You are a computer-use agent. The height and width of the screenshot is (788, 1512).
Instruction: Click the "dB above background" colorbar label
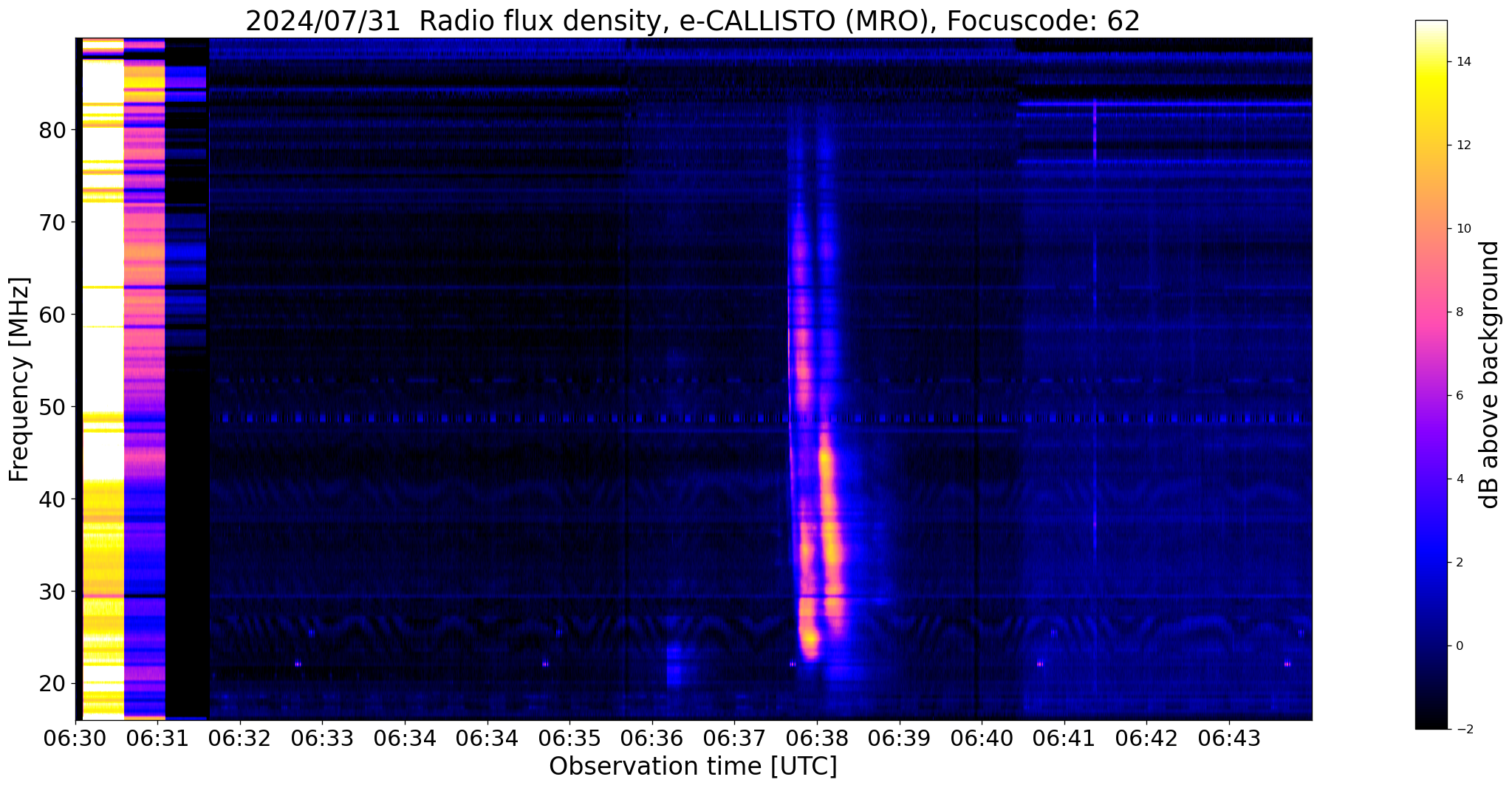[1490, 374]
